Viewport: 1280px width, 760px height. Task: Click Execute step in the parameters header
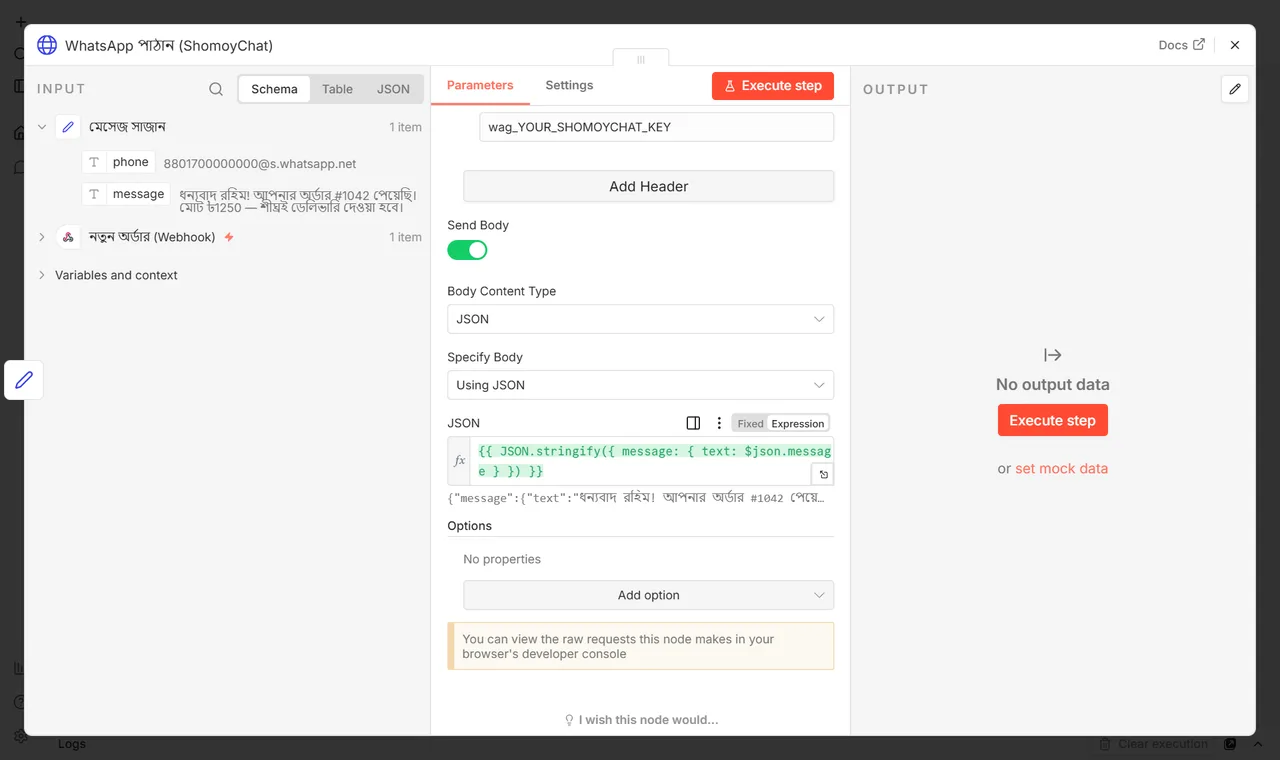[773, 86]
